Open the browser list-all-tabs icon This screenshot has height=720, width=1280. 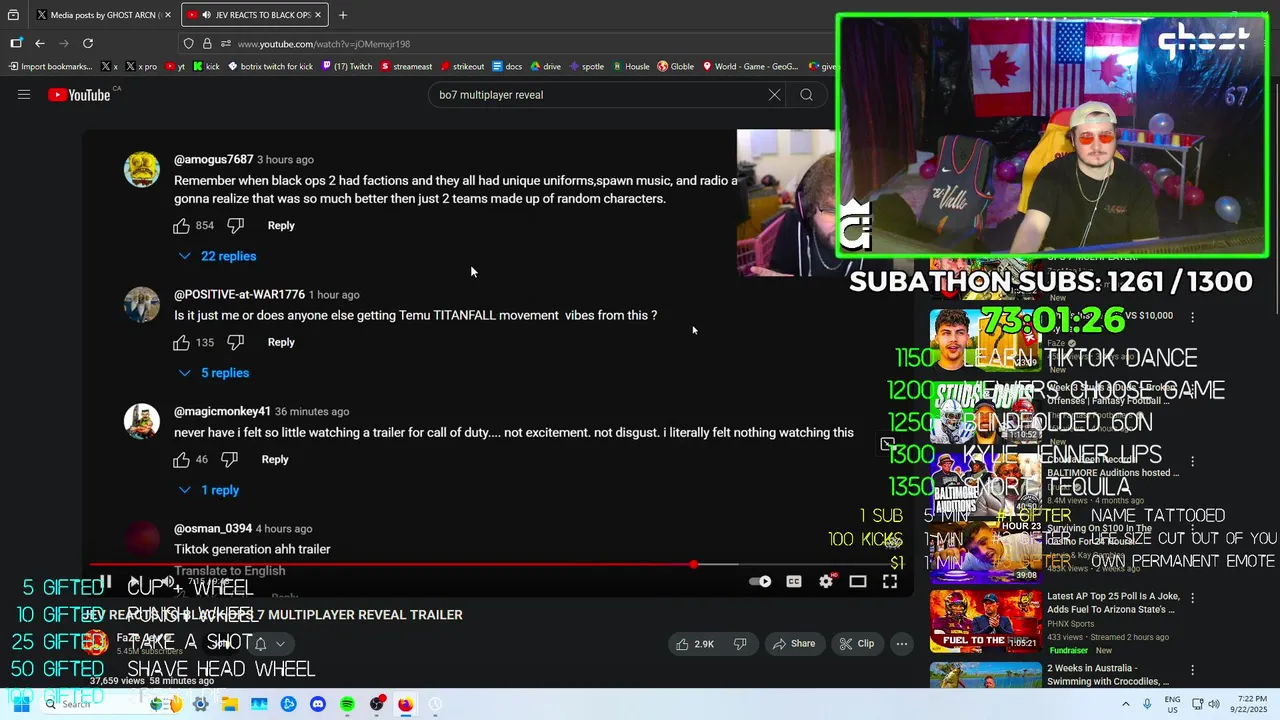[13, 15]
